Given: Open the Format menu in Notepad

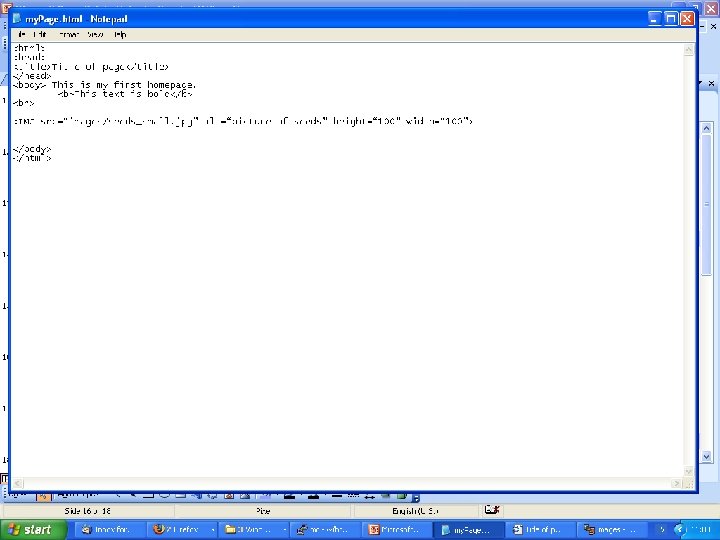Looking at the screenshot, I should tap(69, 34).
